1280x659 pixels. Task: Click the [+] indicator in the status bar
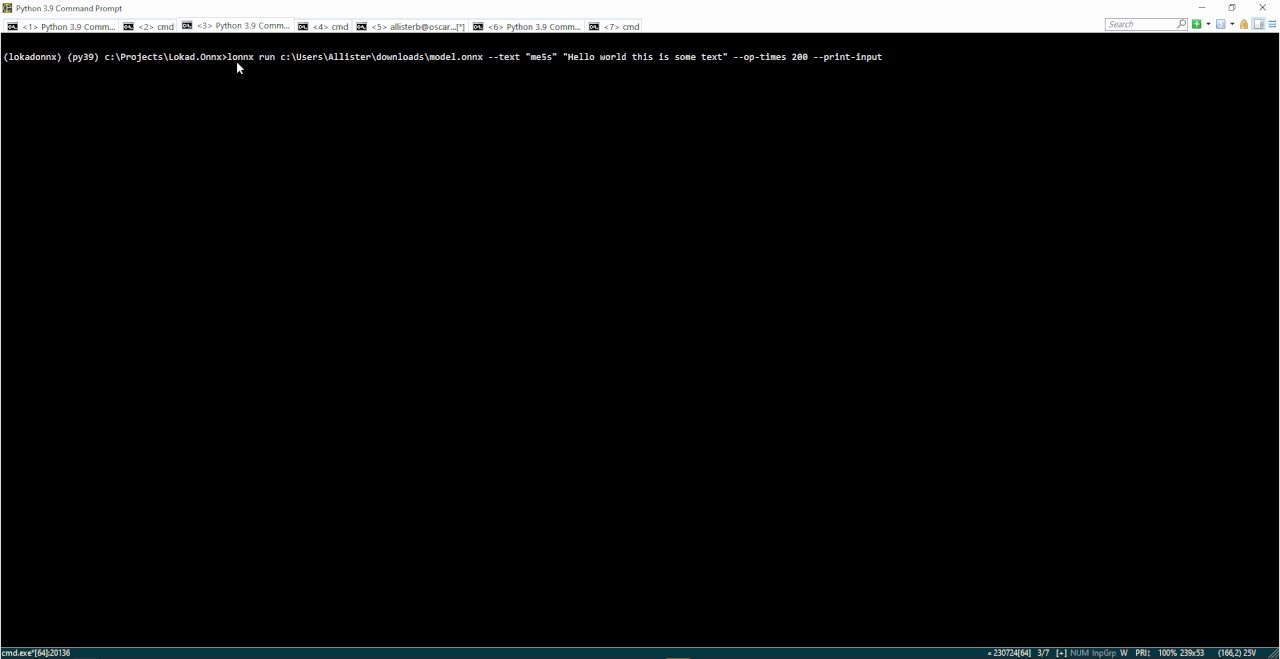tap(1061, 653)
